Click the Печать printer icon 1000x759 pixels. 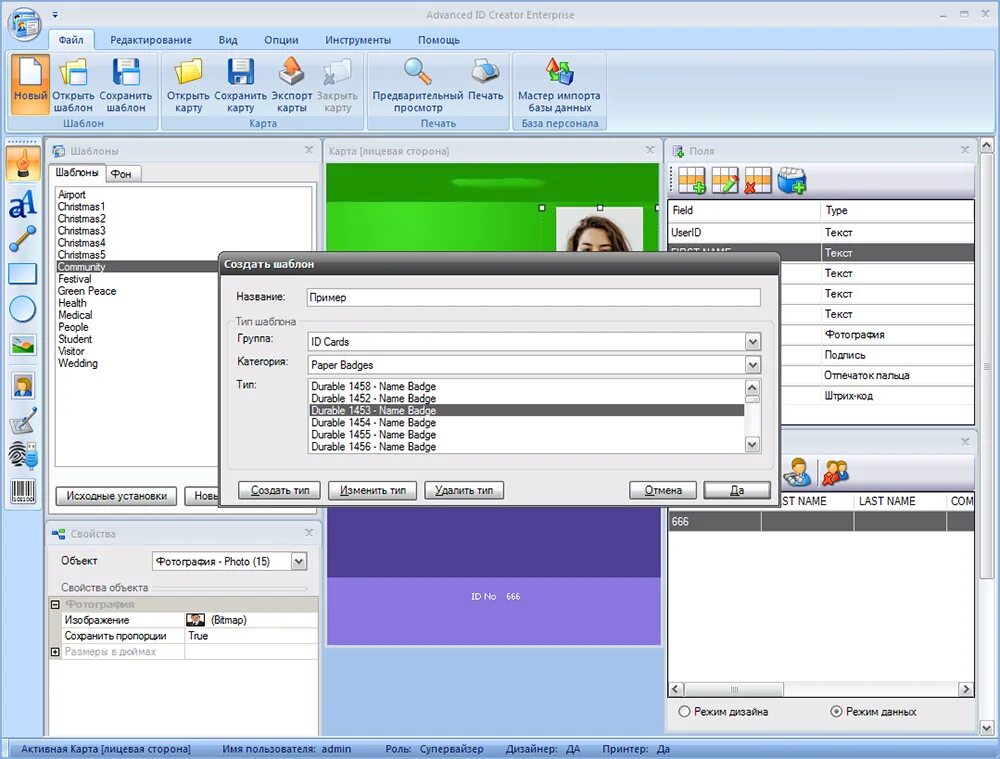click(485, 78)
